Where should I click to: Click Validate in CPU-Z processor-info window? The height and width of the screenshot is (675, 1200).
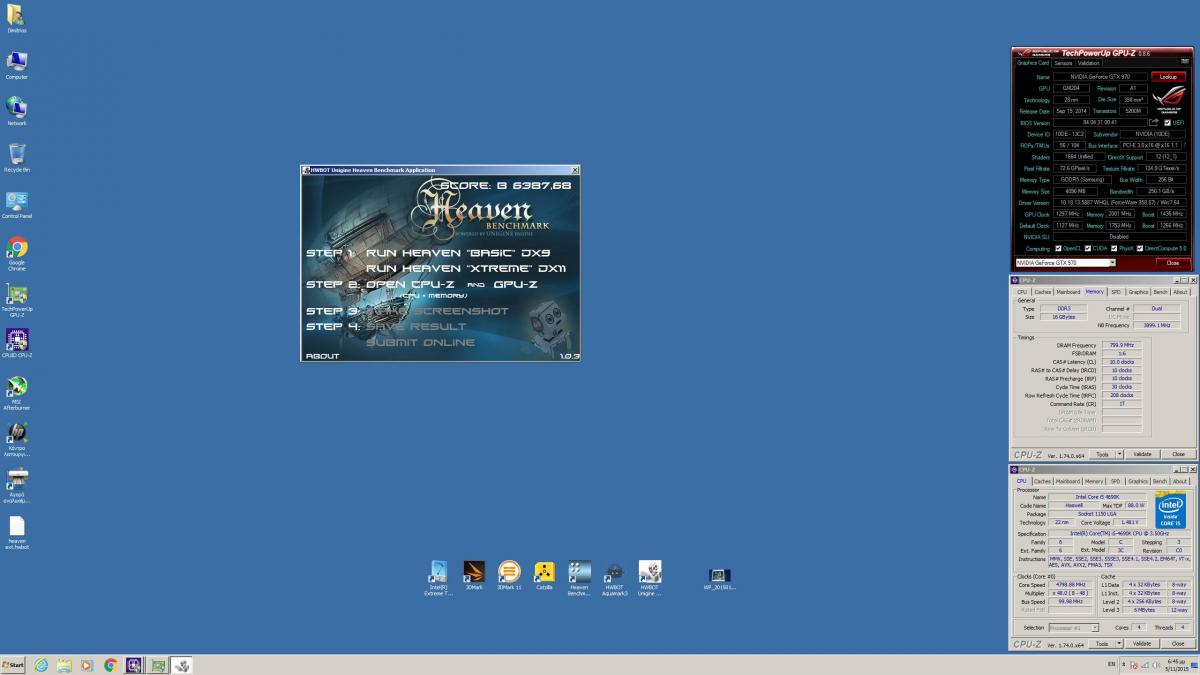(1142, 644)
